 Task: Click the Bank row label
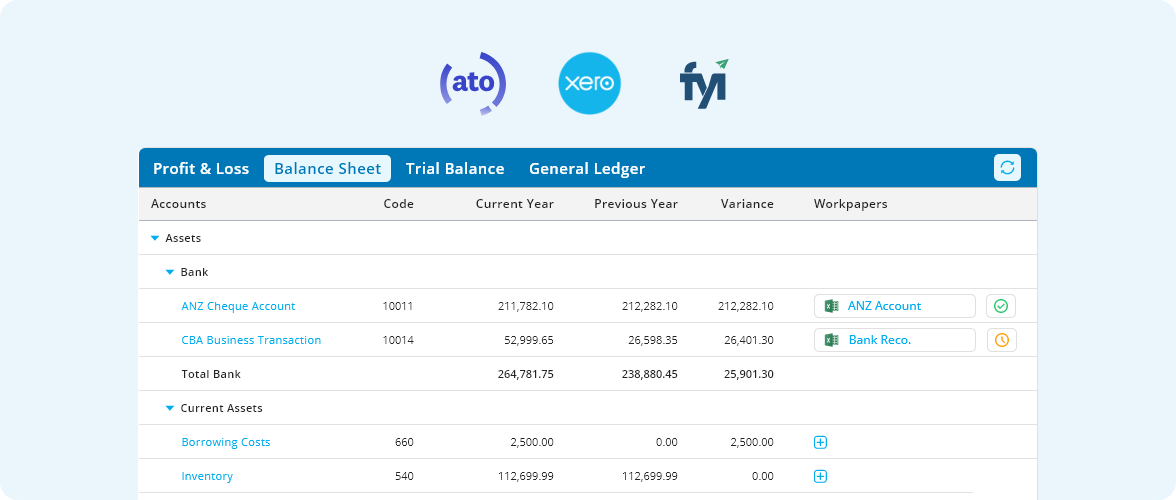coord(194,272)
